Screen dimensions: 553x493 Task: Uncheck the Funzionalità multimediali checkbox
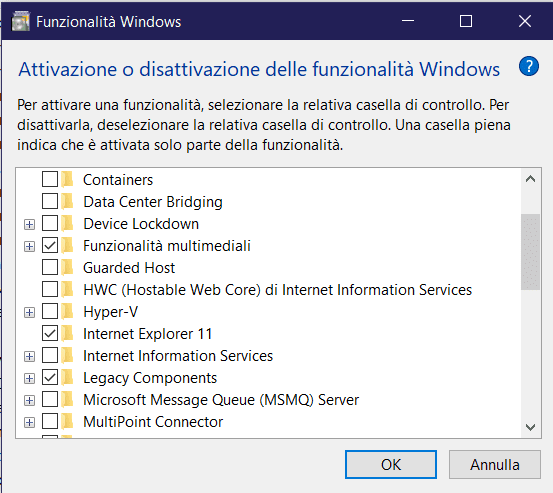[50, 245]
